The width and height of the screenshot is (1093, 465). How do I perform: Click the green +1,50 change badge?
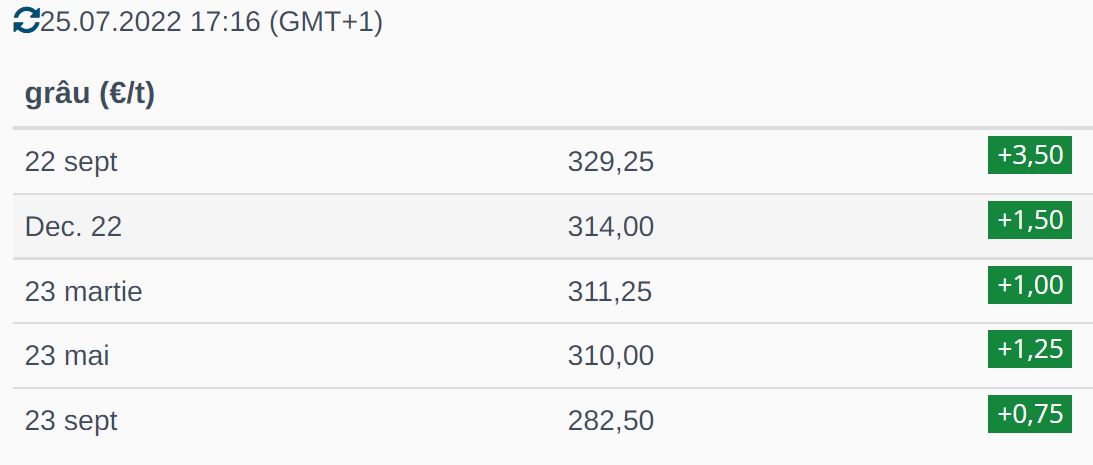[1029, 220]
